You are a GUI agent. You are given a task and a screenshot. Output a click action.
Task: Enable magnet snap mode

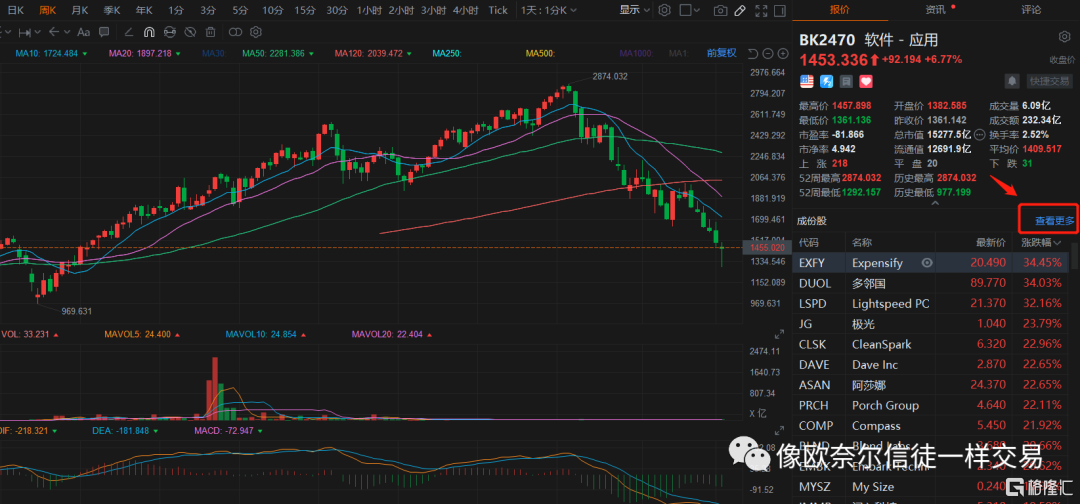tap(148, 32)
